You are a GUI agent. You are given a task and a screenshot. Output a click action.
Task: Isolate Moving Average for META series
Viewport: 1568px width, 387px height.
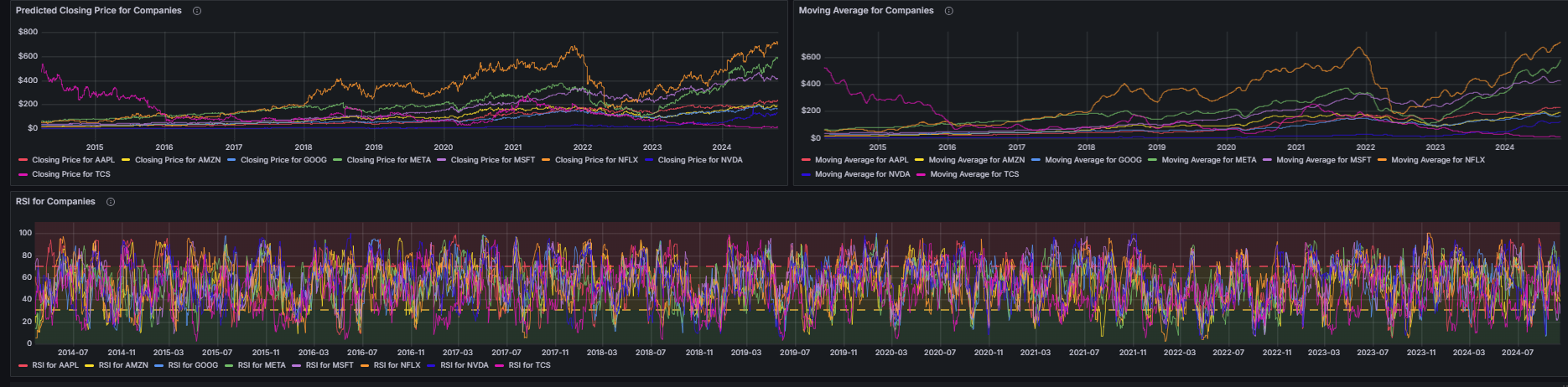click(x=1208, y=160)
